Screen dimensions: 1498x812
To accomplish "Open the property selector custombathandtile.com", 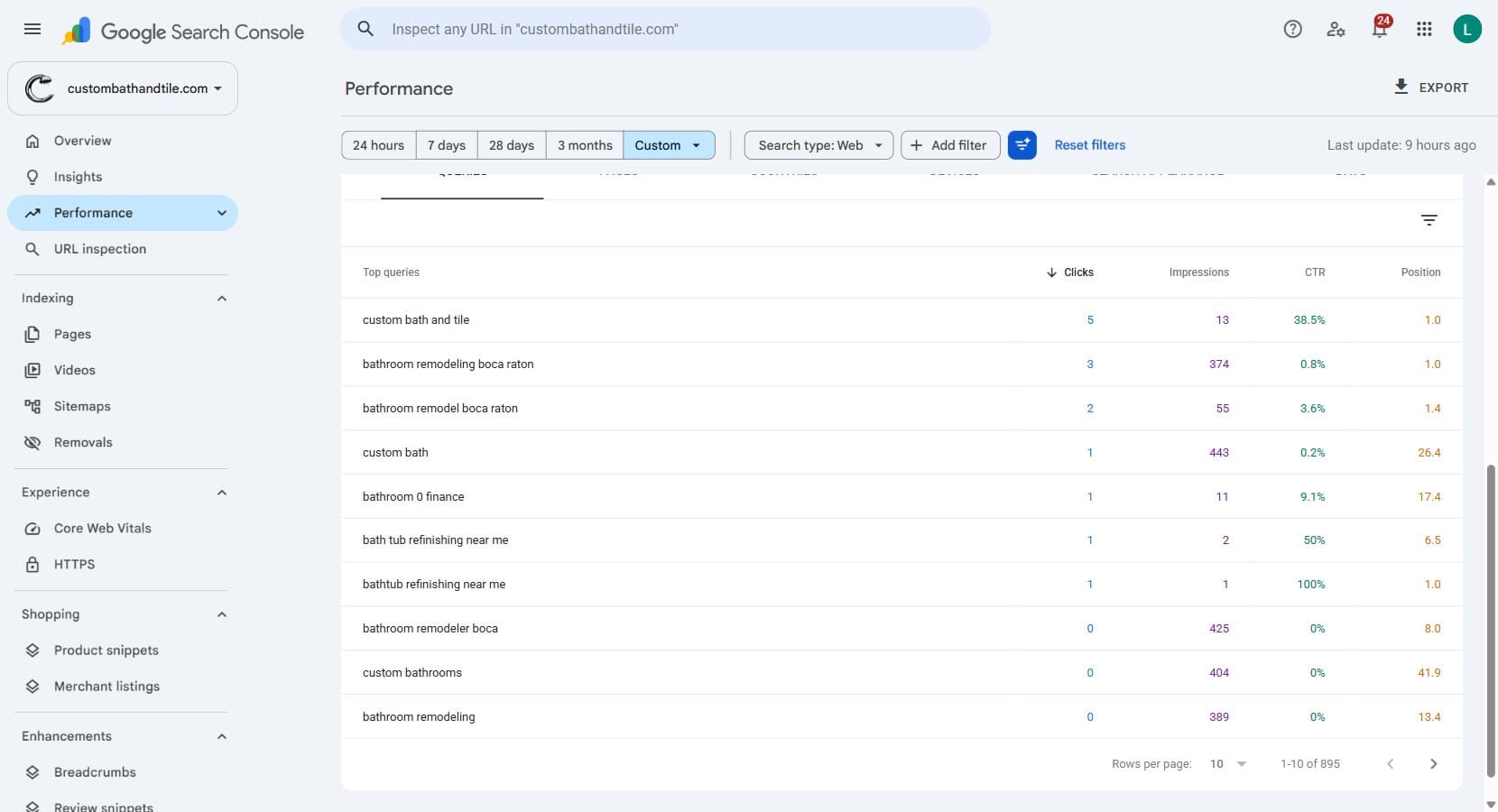I will point(123,88).
